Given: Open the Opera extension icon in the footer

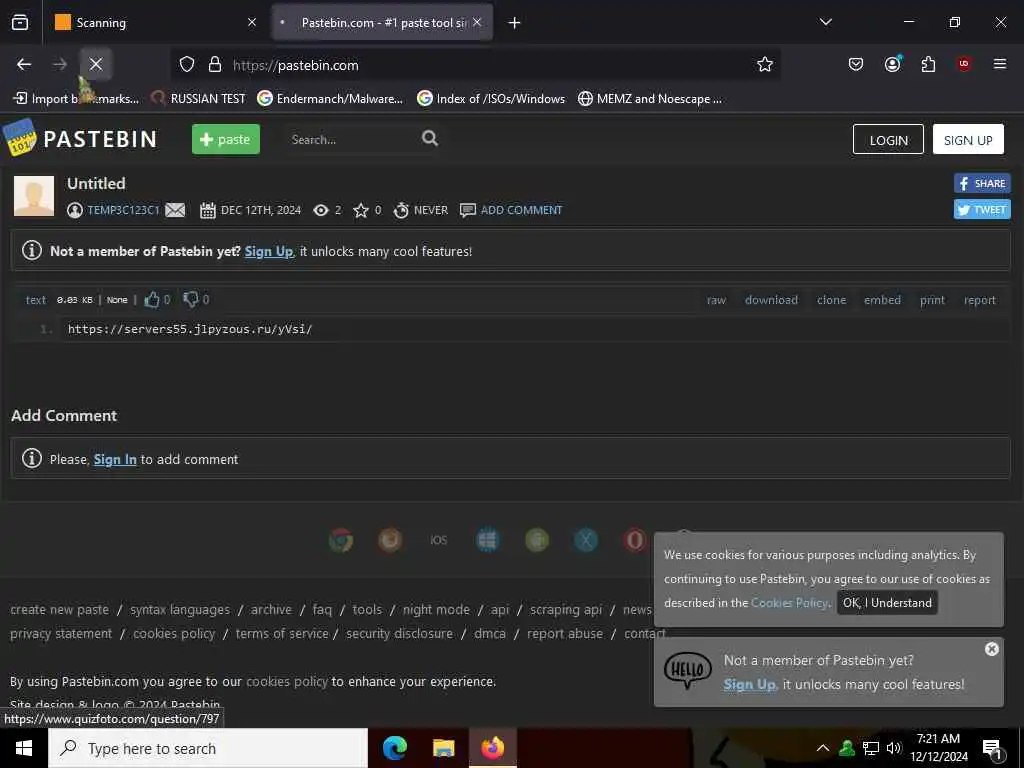Looking at the screenshot, I should [635, 540].
